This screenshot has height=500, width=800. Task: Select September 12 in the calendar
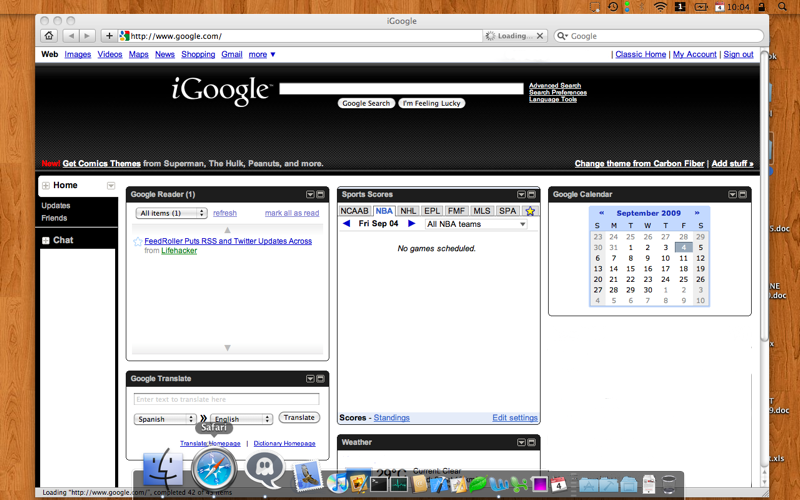[701, 258]
